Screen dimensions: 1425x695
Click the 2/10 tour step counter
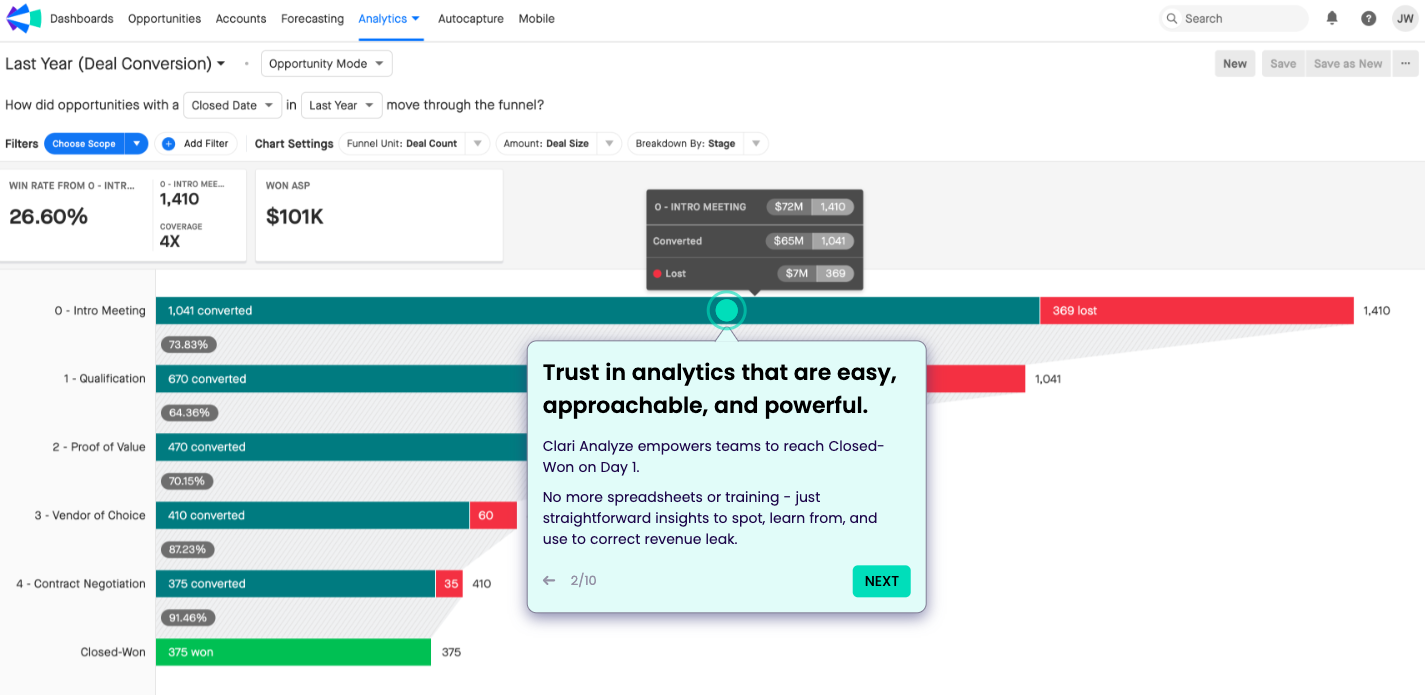(x=583, y=581)
